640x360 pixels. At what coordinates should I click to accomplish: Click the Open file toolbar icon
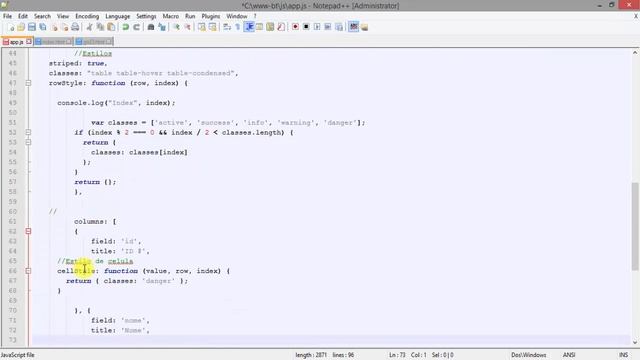pos(21,27)
